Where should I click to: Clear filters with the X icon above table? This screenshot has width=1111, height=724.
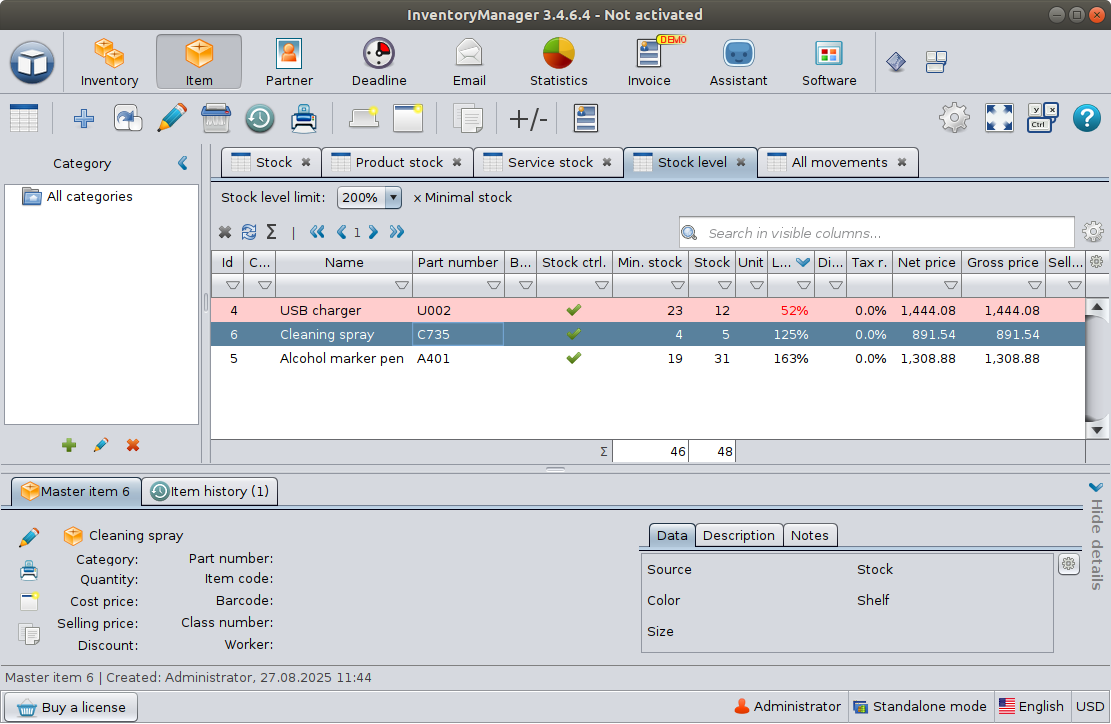coord(225,232)
